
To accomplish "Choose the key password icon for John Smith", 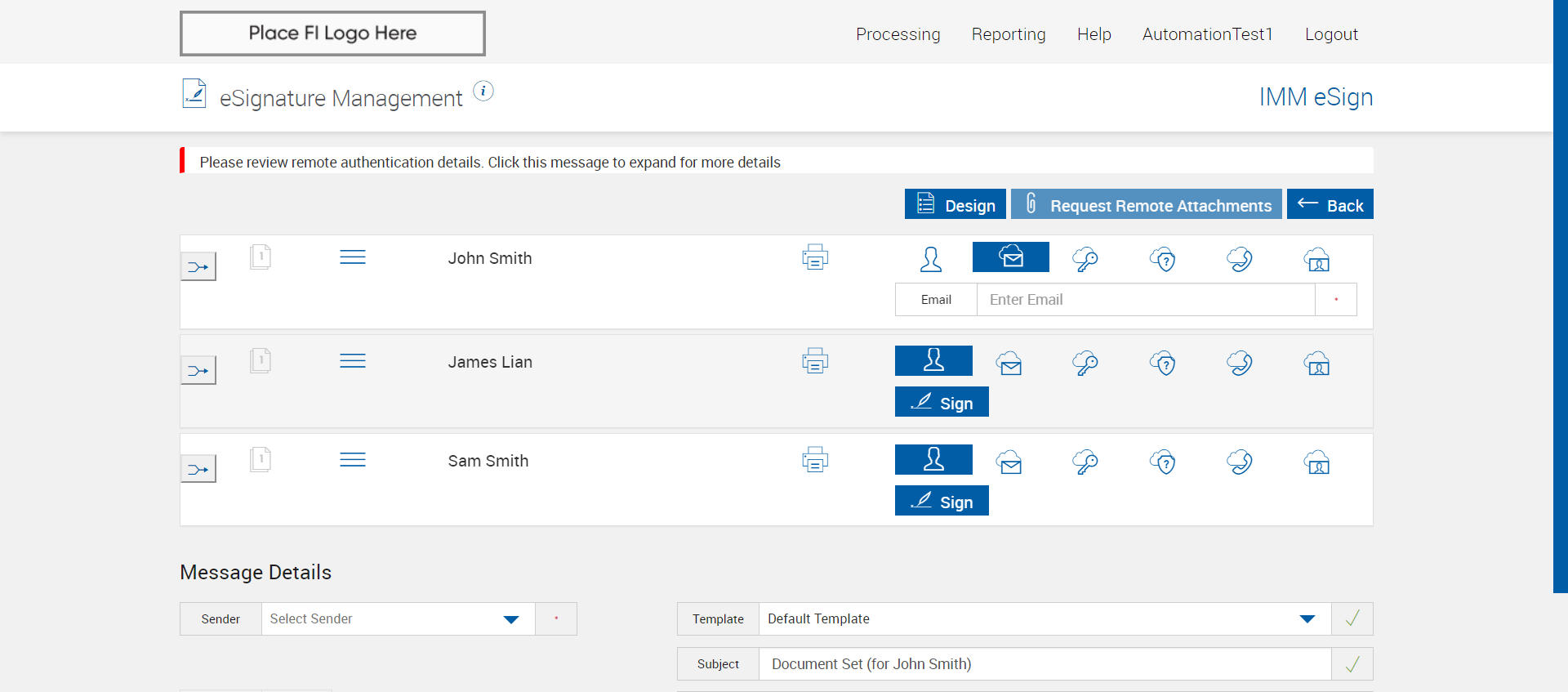I will coord(1085,259).
